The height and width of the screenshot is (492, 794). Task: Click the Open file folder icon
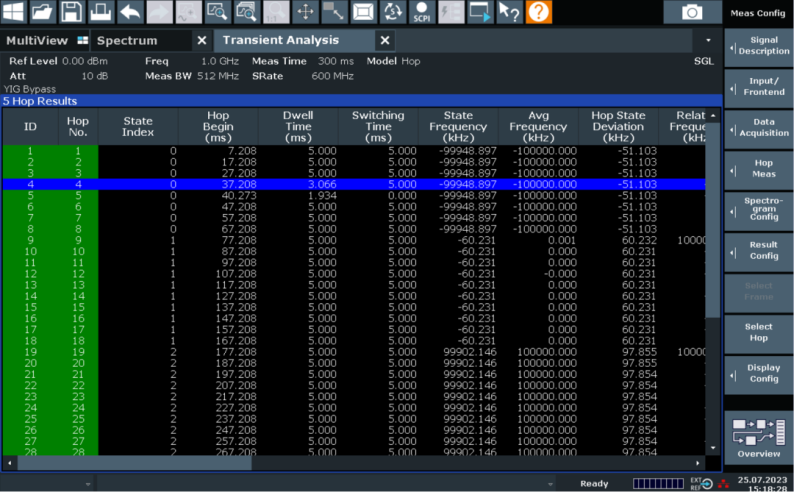(42, 12)
